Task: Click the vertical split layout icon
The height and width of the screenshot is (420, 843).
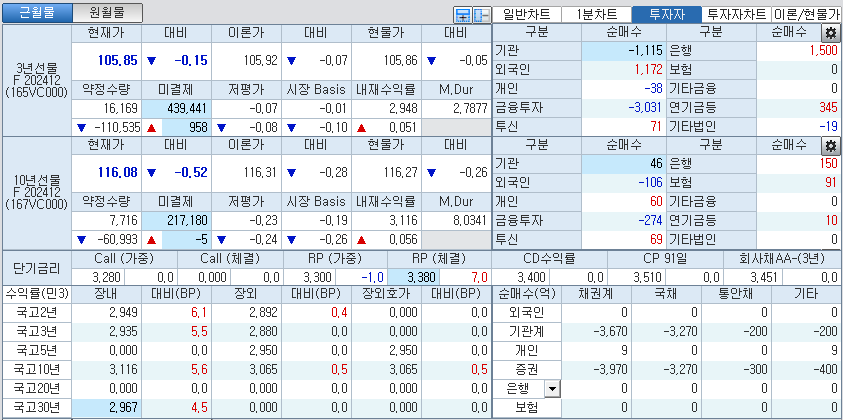Action: coord(481,15)
